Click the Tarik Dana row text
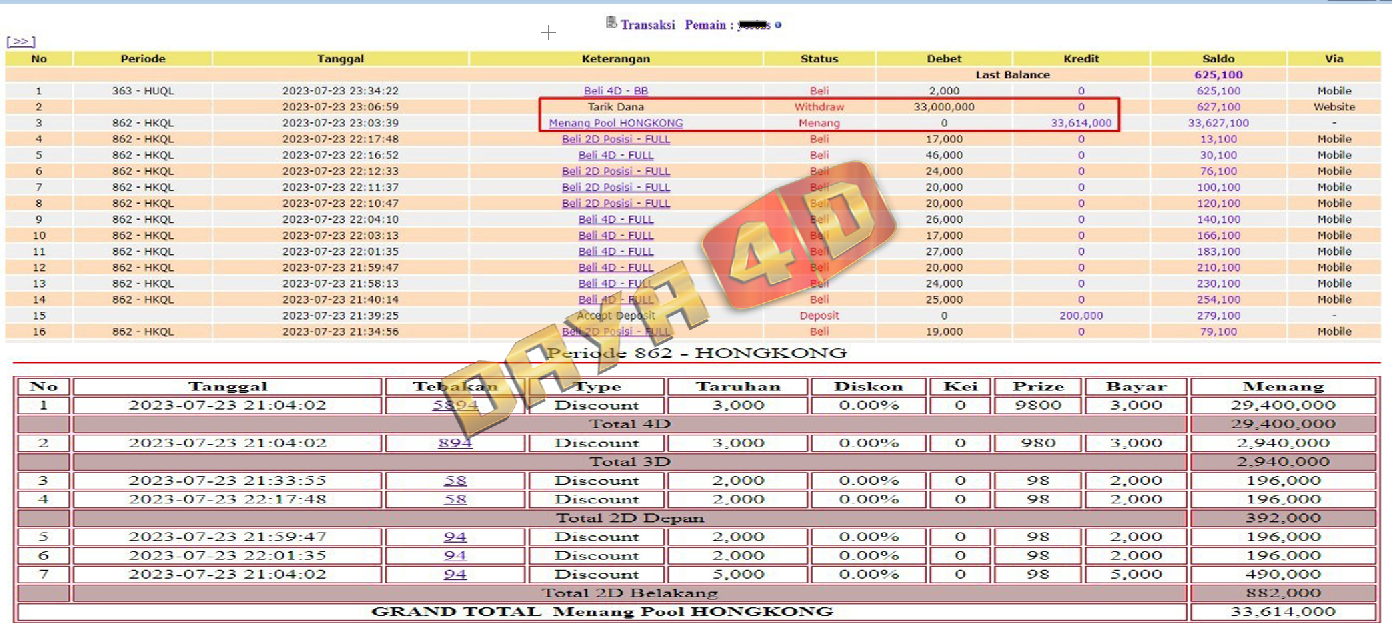Viewport: 1392px width, 623px height. [616, 107]
